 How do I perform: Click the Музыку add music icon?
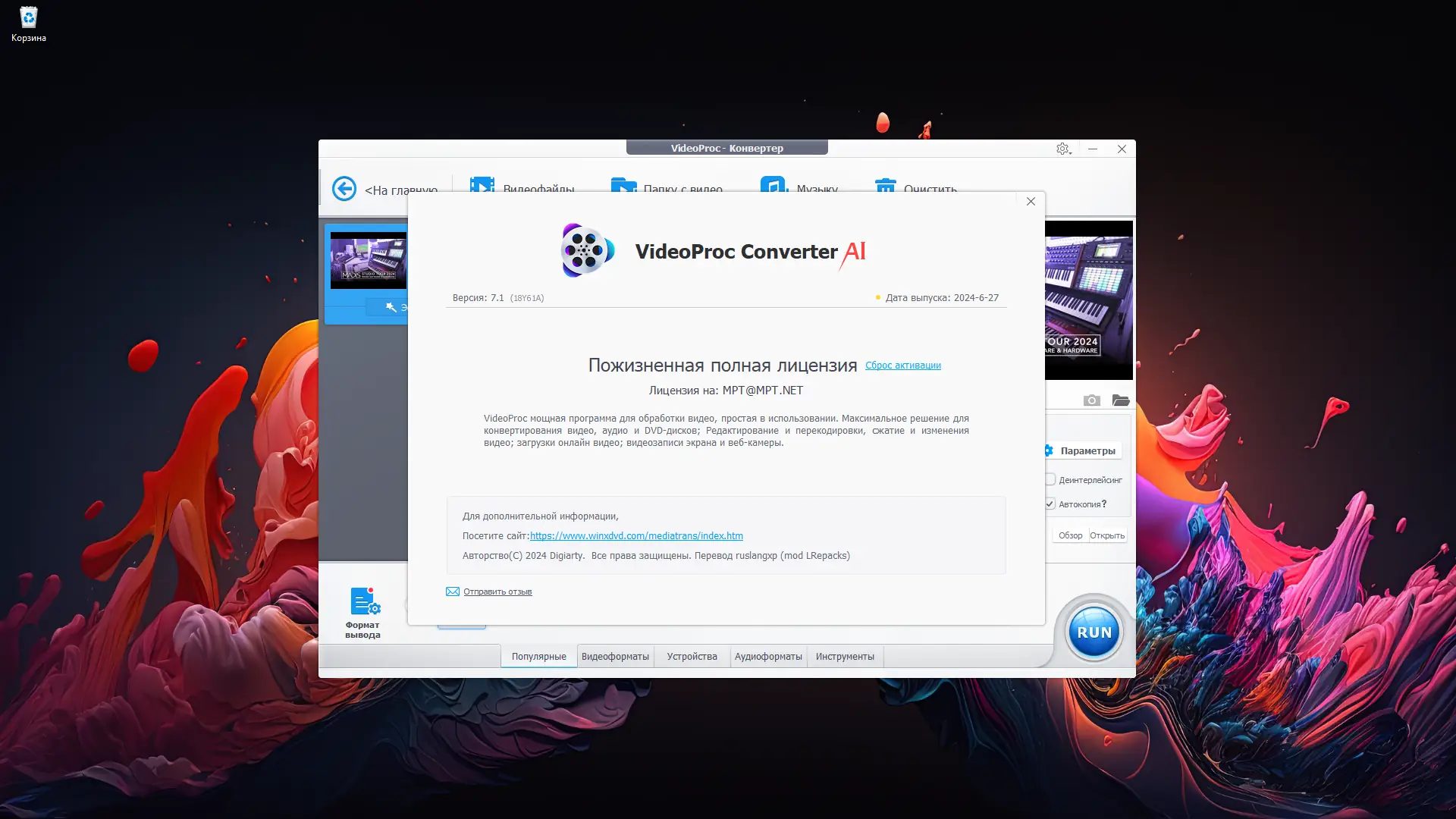773,185
